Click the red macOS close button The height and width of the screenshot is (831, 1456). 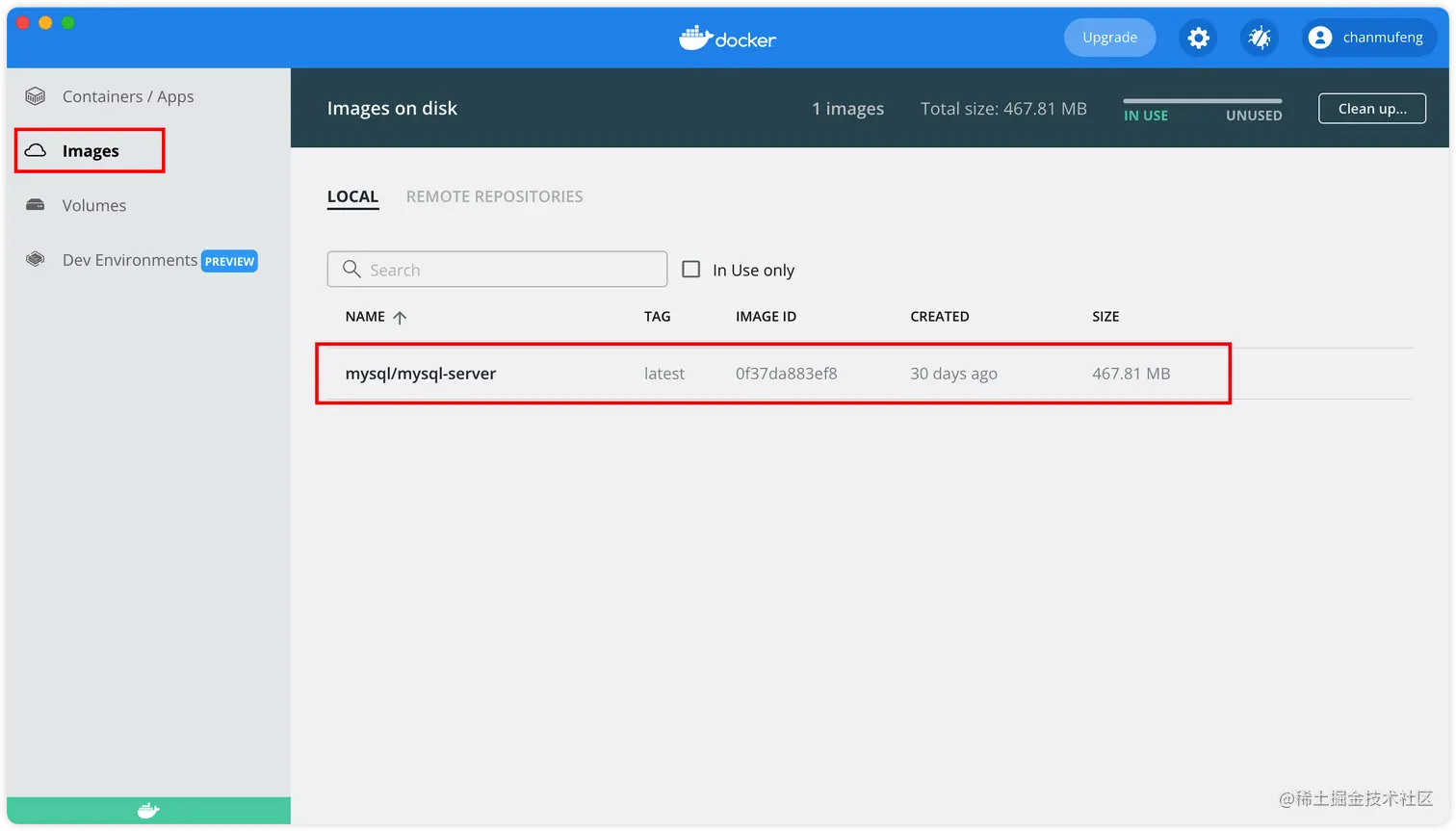click(x=23, y=22)
